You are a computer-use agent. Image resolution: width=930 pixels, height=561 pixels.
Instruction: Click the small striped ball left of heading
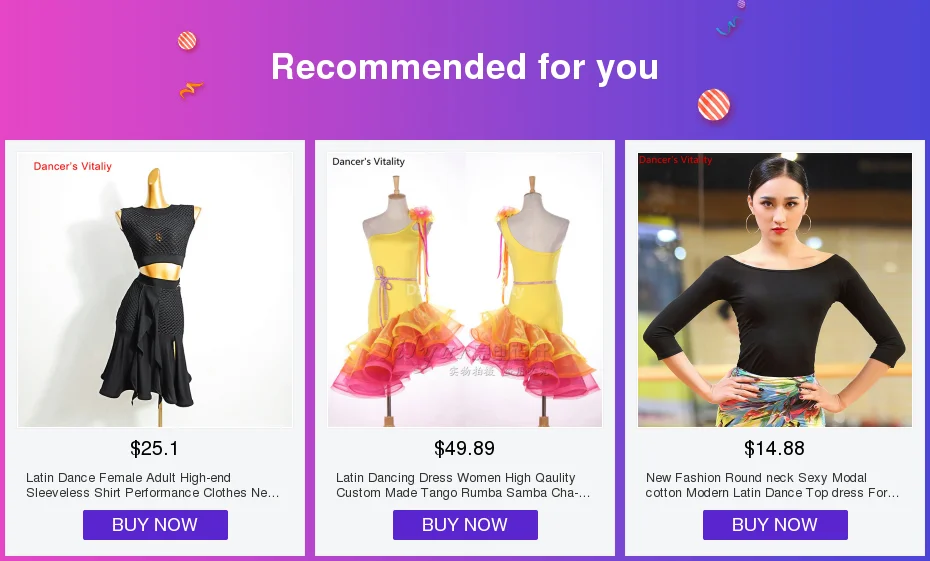(x=187, y=41)
